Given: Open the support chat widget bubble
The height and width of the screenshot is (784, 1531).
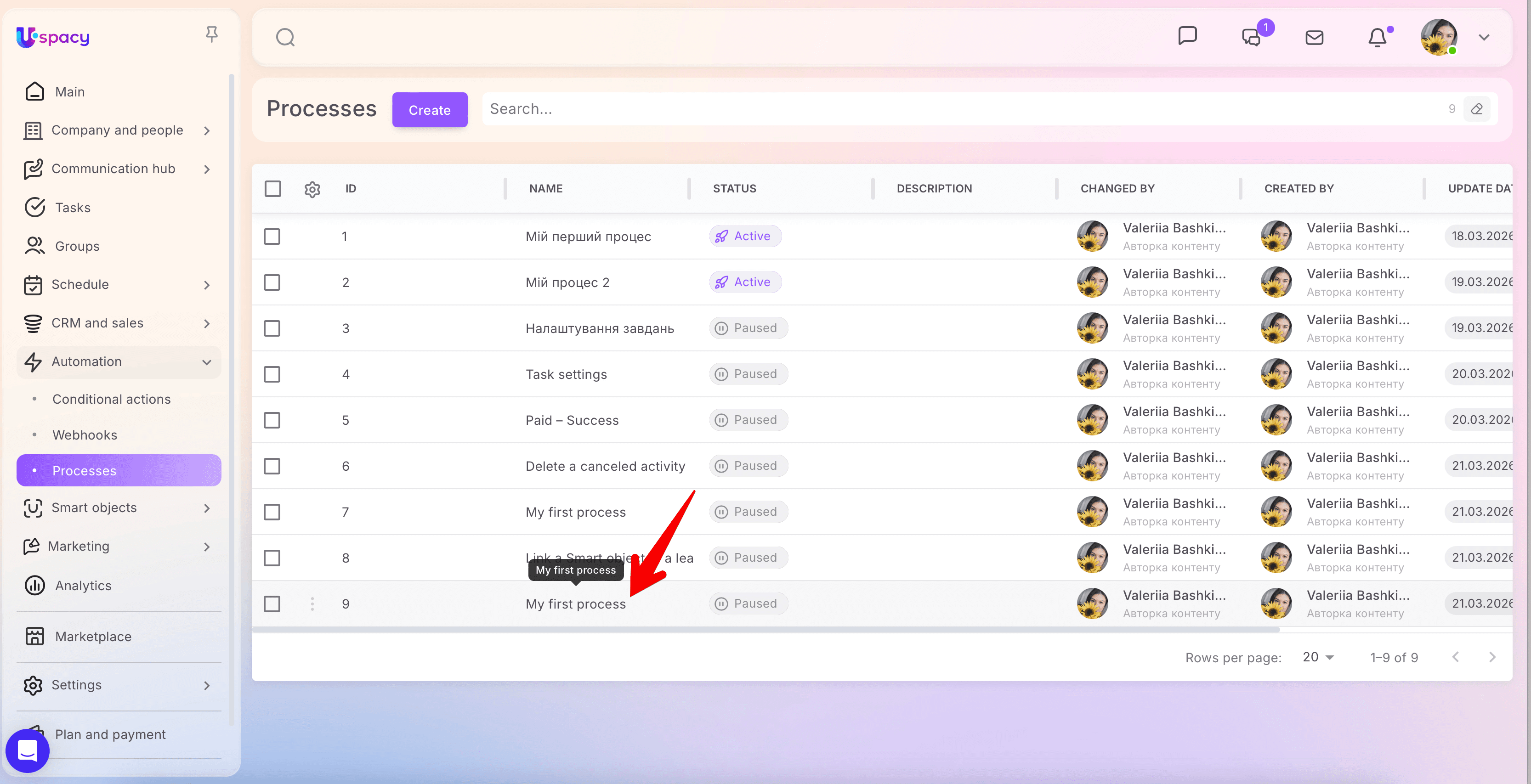Looking at the screenshot, I should click(x=28, y=750).
